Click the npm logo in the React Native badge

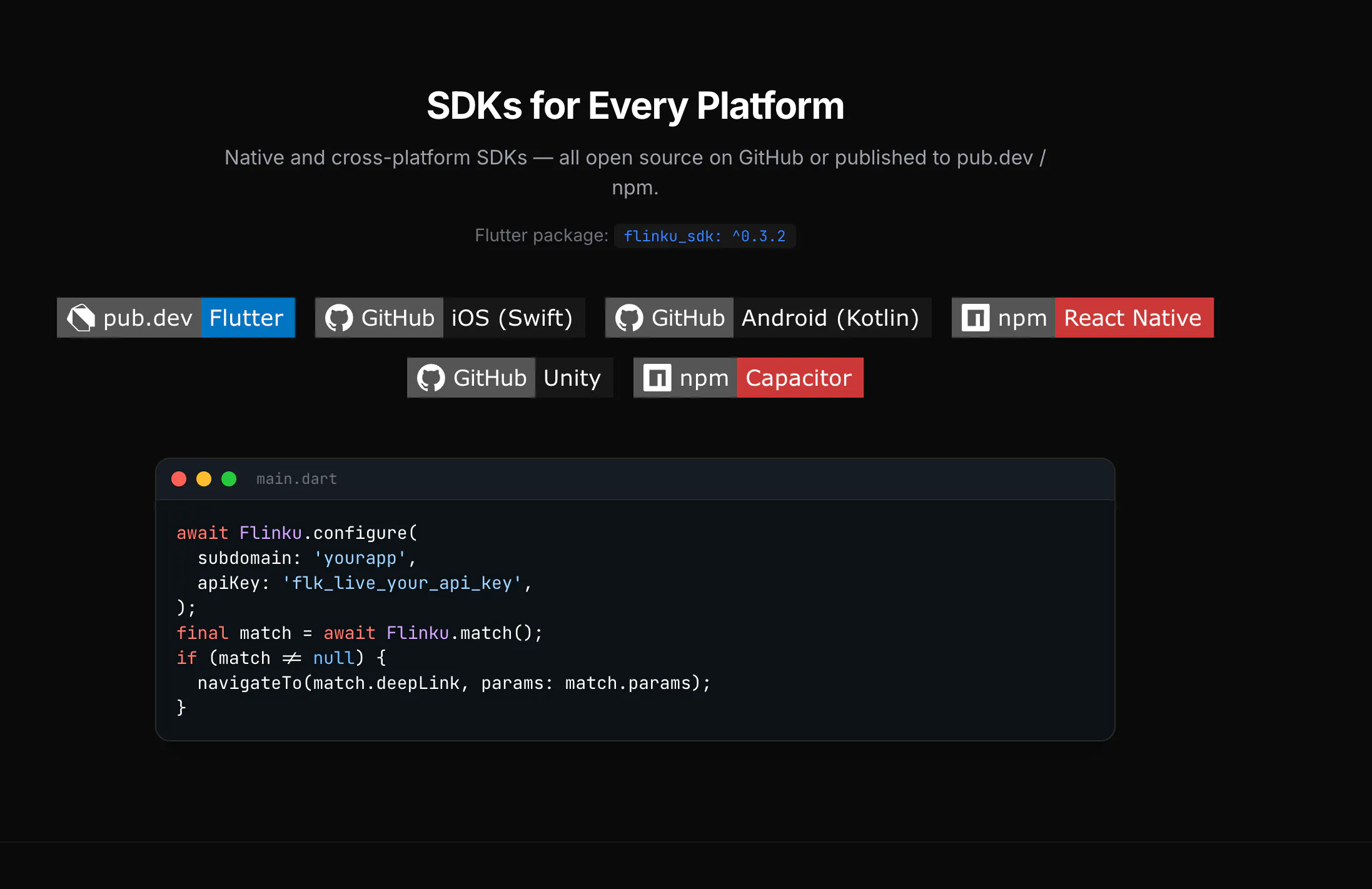976,318
